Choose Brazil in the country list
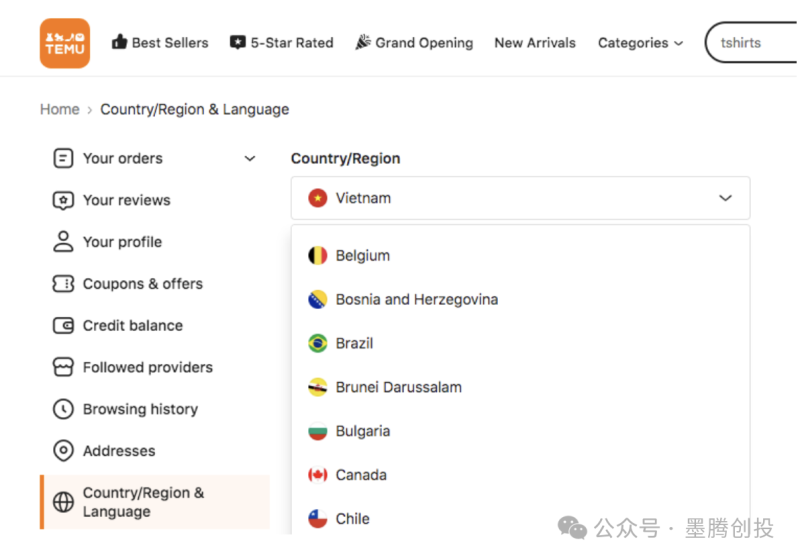800x560 pixels. (354, 343)
